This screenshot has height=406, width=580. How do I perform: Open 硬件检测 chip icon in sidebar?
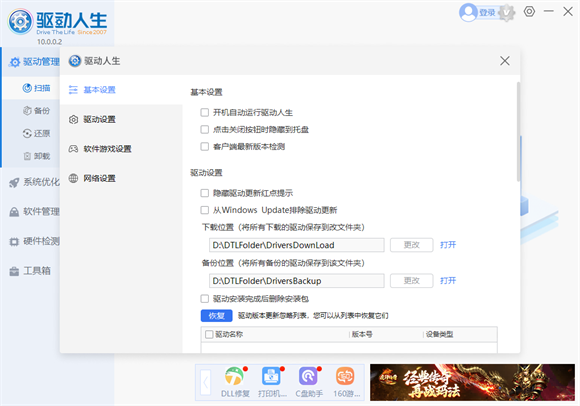(x=14, y=242)
